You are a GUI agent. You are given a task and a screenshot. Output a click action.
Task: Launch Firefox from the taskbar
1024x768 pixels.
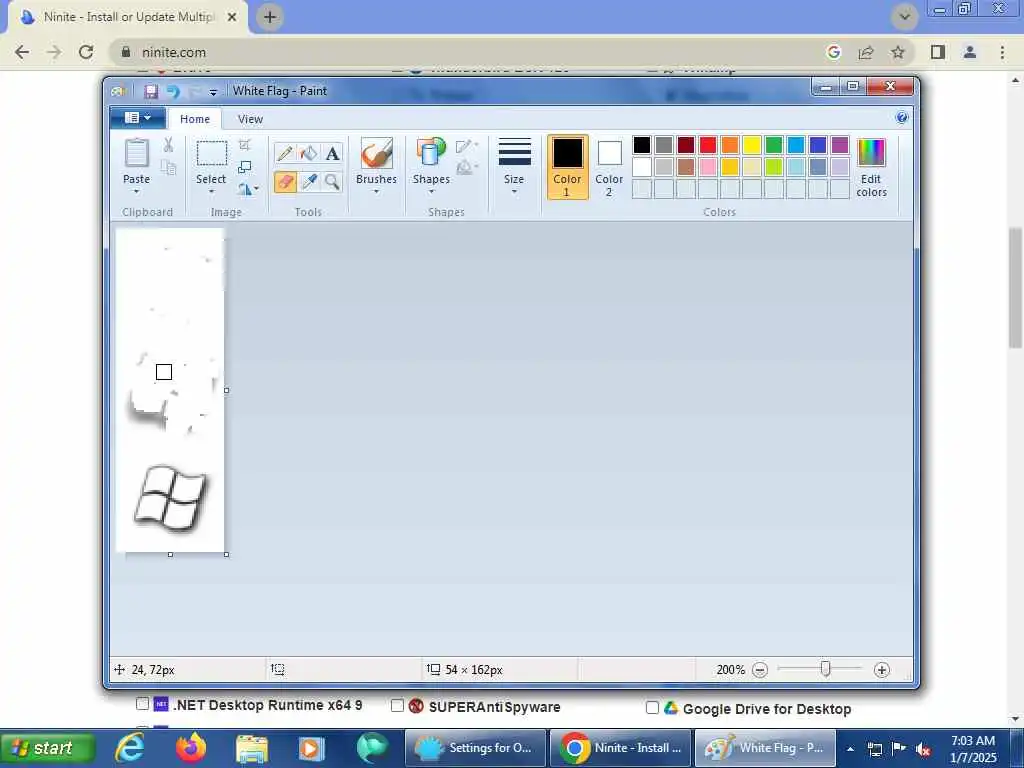coord(191,748)
